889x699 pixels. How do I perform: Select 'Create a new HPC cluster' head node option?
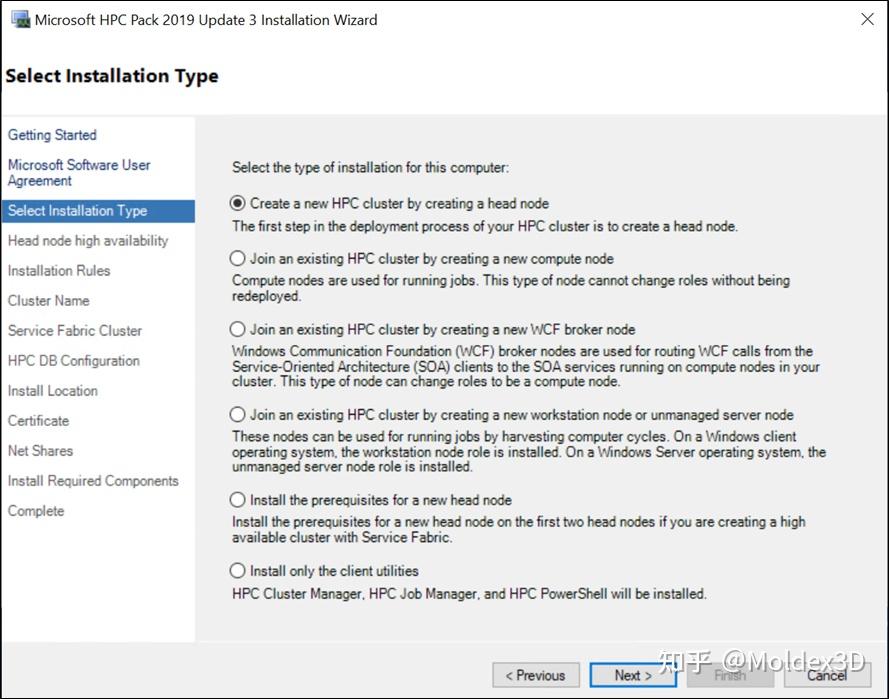click(x=238, y=203)
